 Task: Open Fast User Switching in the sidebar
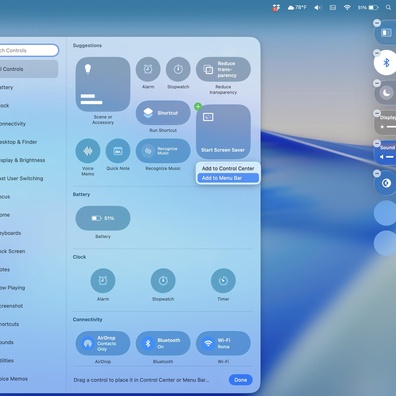coord(28,178)
